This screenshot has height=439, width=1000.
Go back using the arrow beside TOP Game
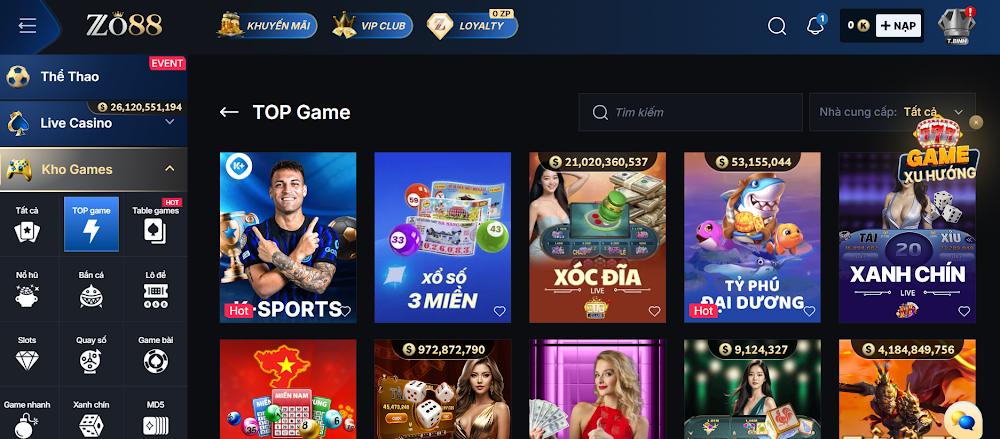point(229,112)
